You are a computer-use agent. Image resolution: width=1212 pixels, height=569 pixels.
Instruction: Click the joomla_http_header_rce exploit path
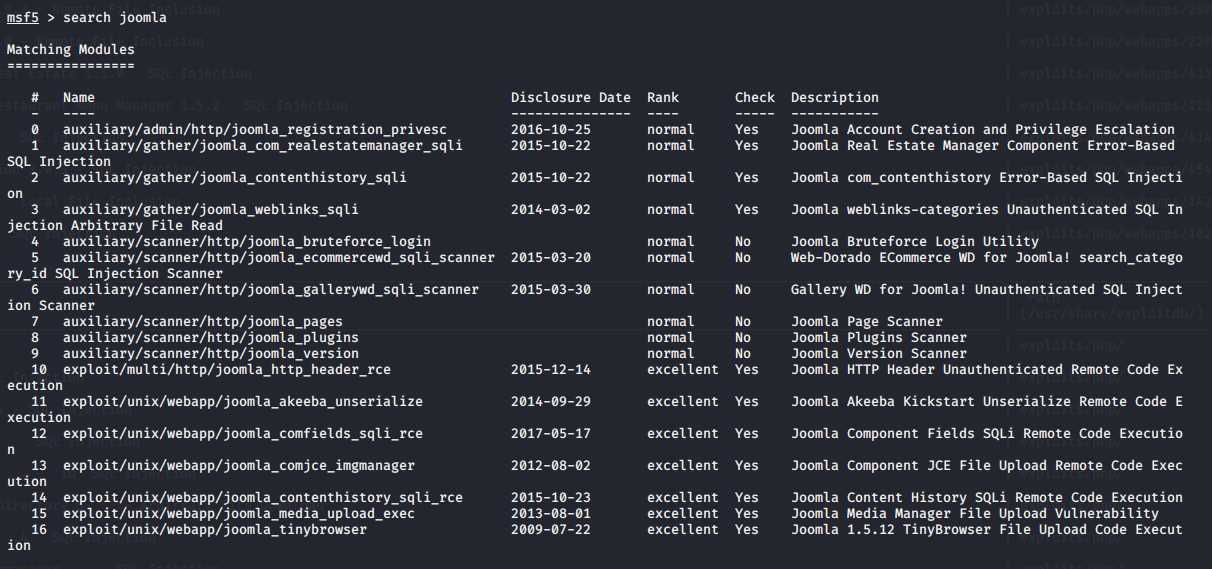coord(226,369)
